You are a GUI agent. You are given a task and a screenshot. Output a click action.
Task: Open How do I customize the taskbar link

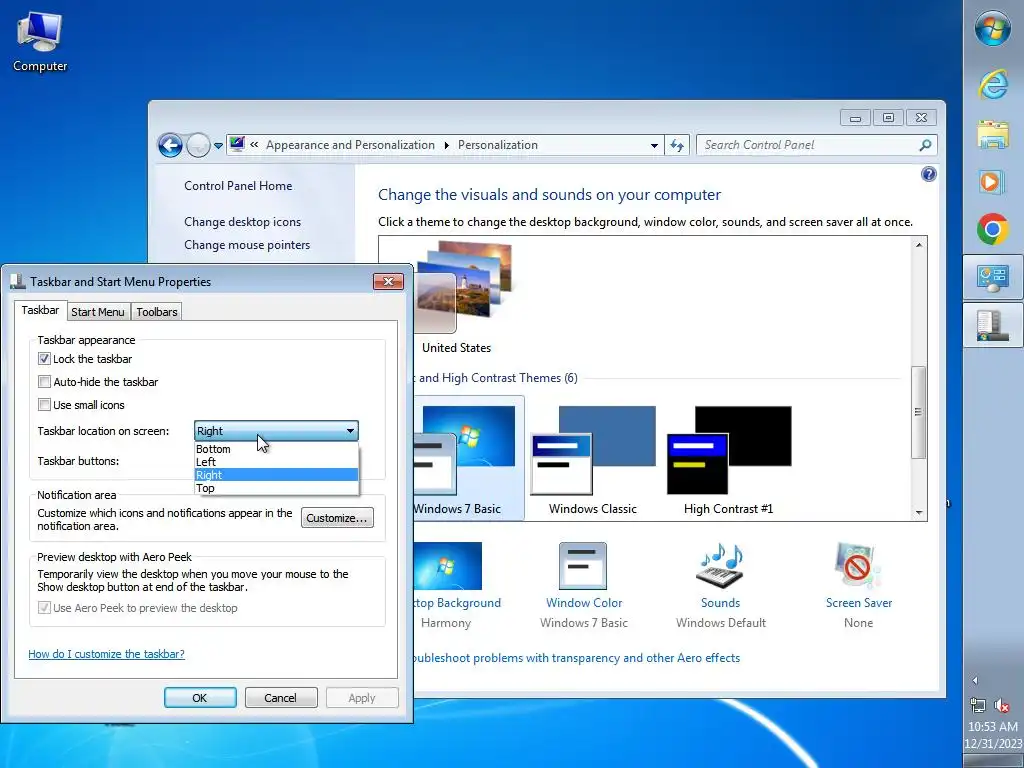[x=106, y=654]
